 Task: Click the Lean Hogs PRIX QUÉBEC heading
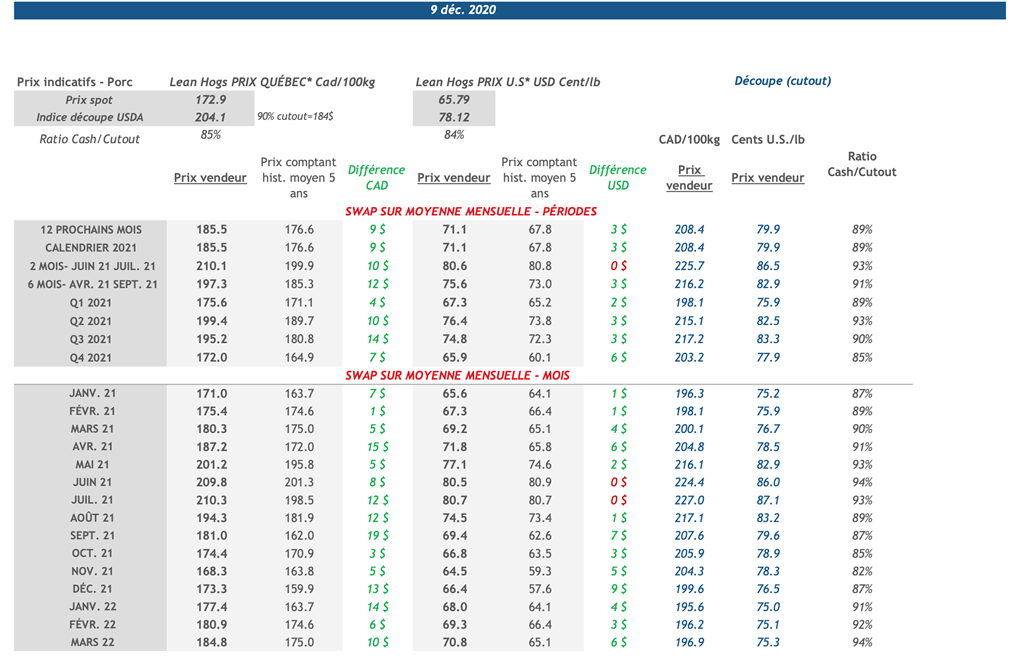click(272, 82)
